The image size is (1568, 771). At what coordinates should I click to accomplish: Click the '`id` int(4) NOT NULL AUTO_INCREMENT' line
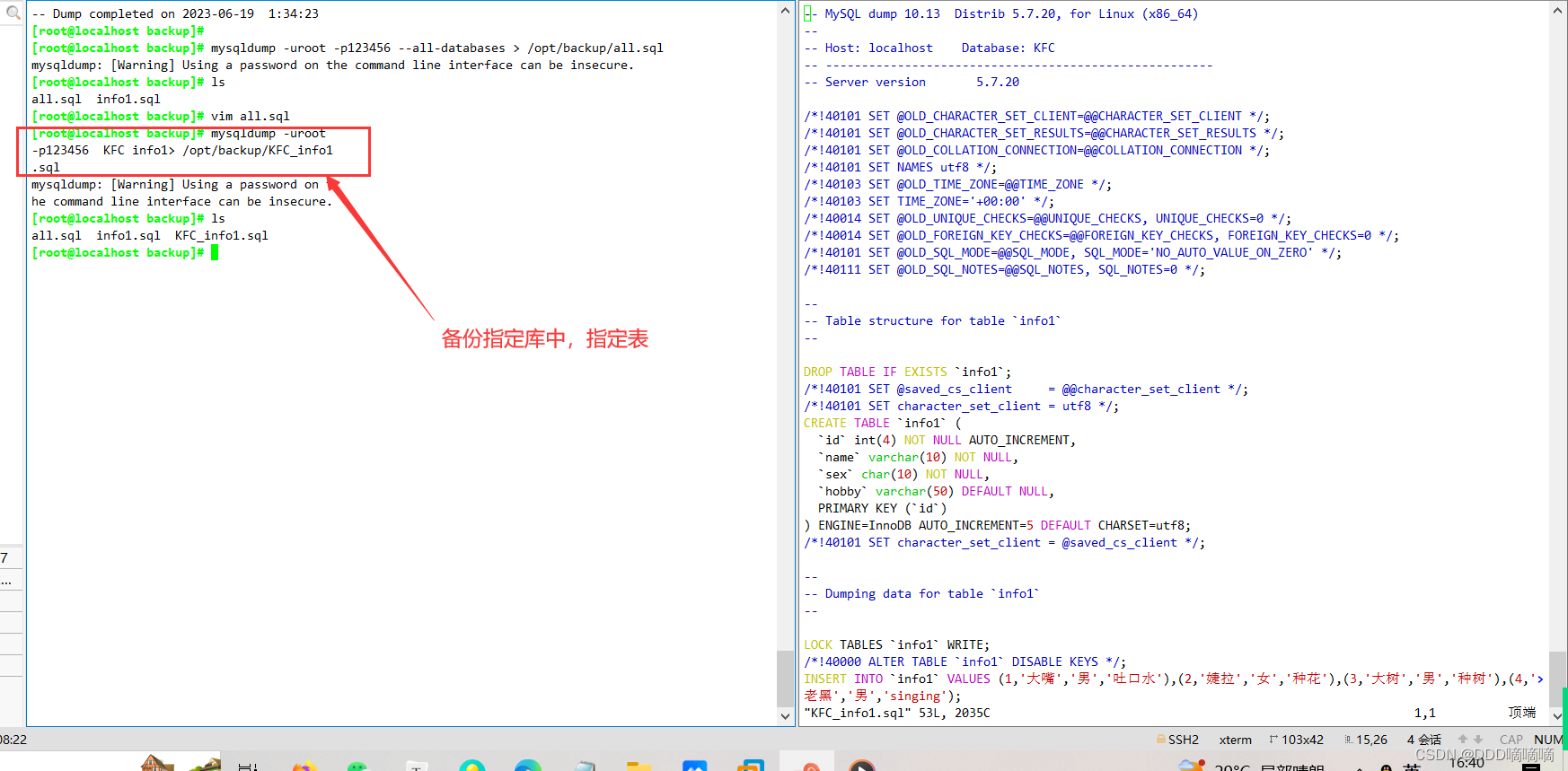[947, 440]
